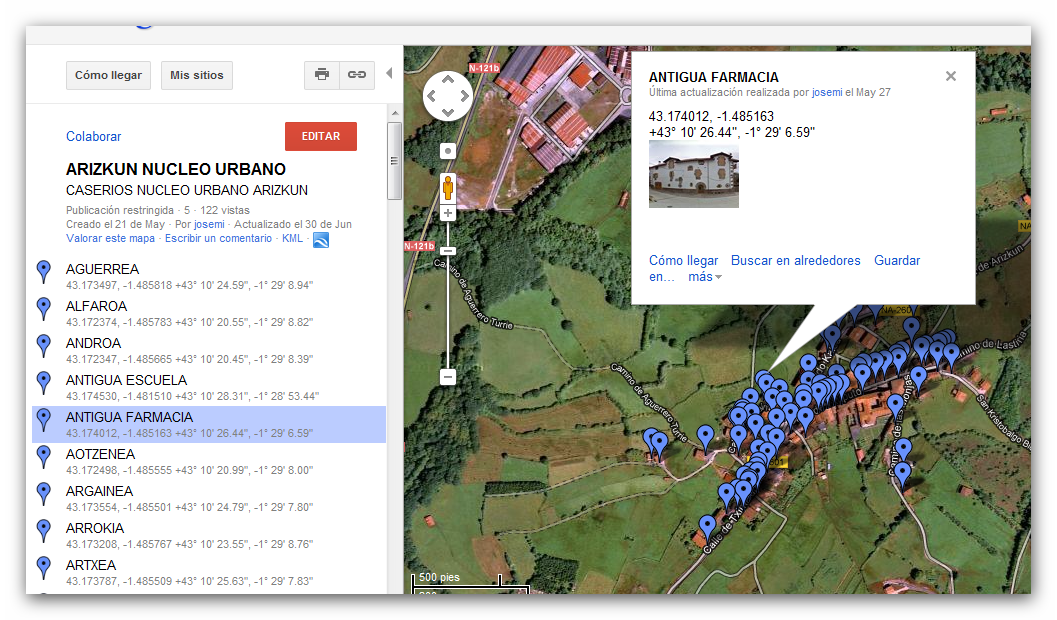1057x620 pixels.
Task: Click the Mis sitios button
Action: click(197, 75)
